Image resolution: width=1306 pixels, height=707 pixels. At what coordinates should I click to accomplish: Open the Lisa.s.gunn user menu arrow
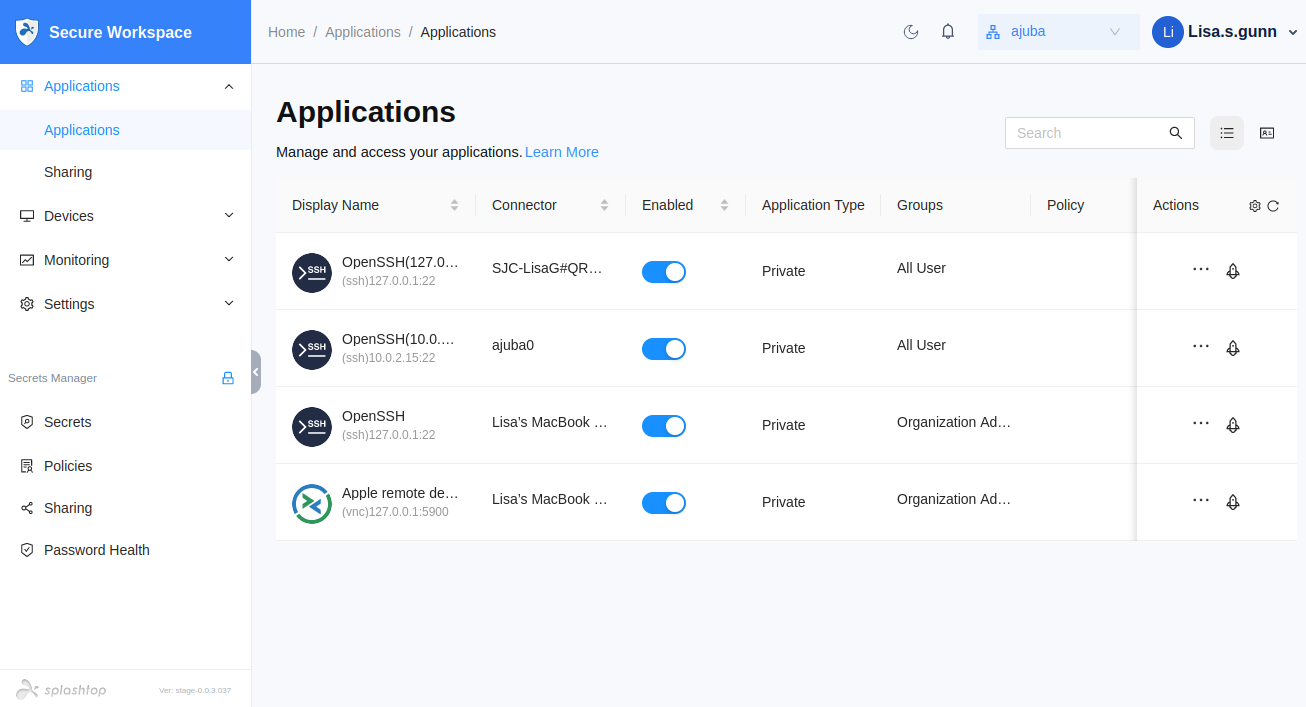[x=1291, y=32]
